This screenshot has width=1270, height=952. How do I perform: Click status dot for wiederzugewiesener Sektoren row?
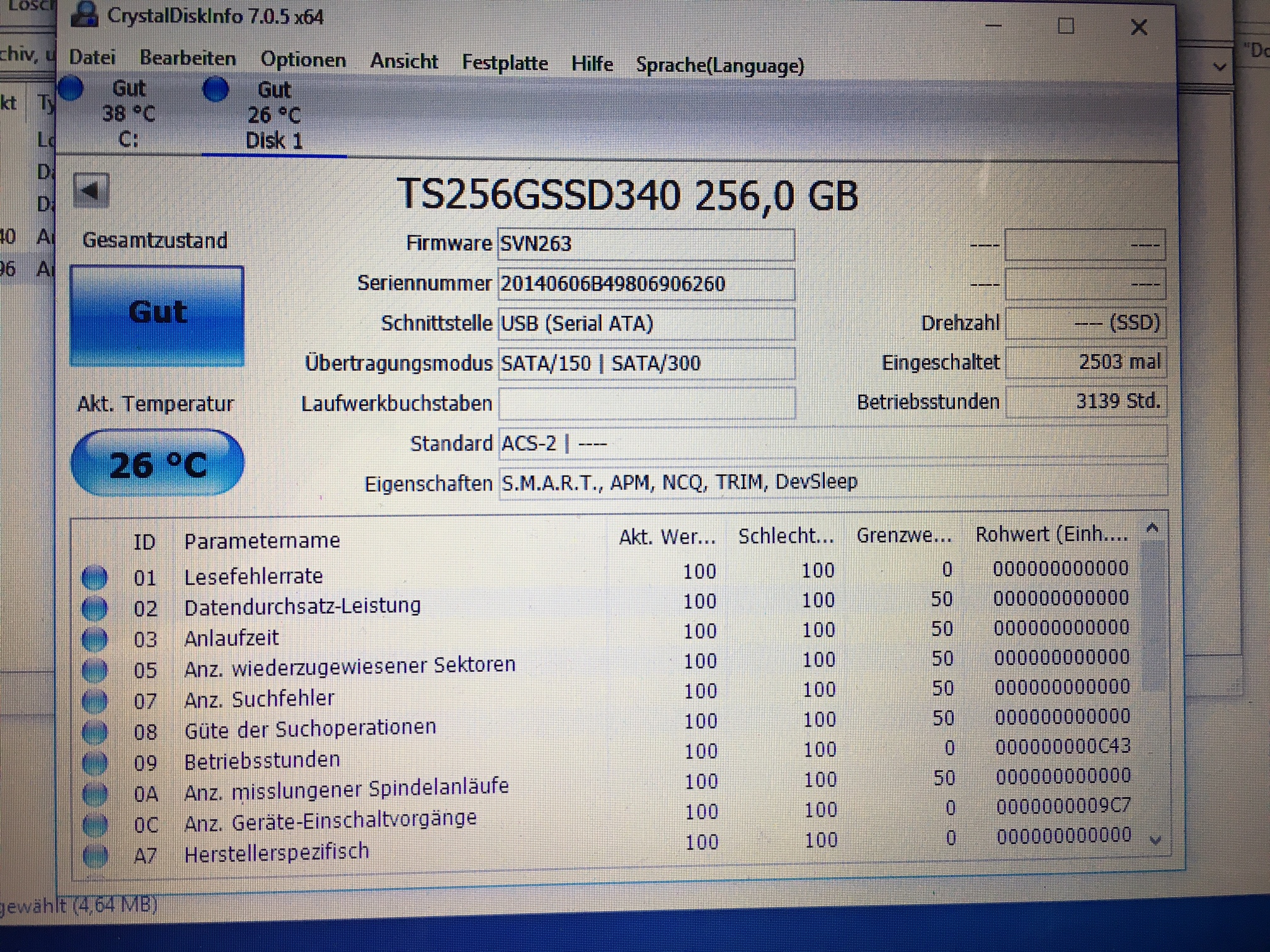point(94,670)
